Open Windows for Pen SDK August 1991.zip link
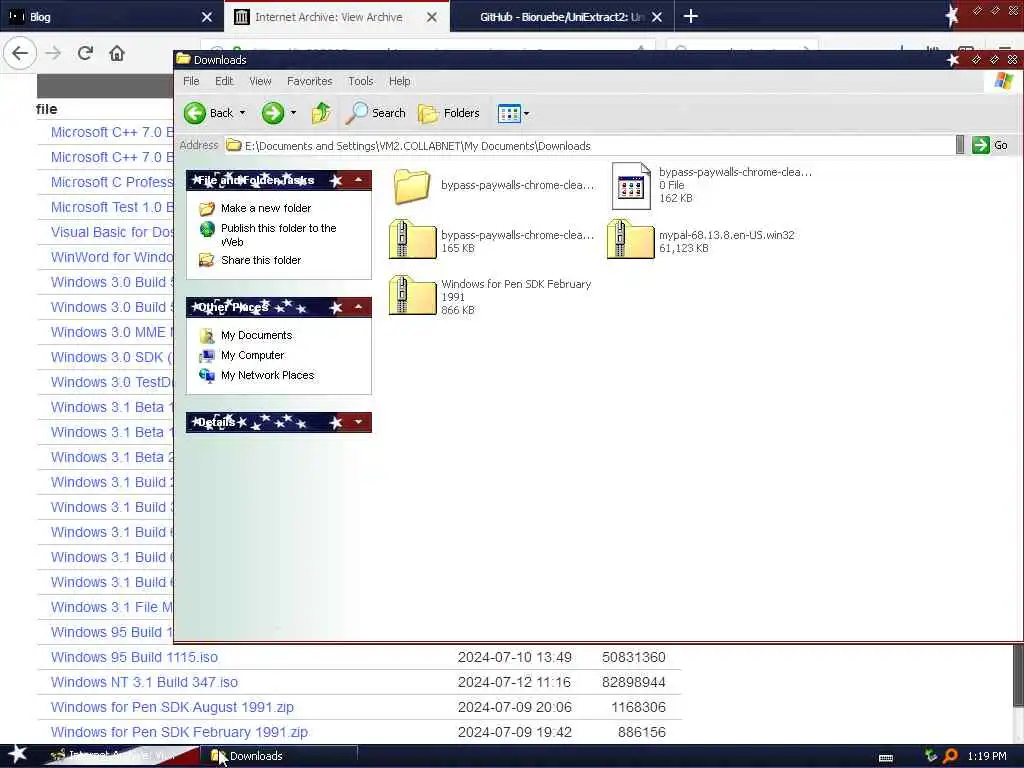The width and height of the screenshot is (1024, 768). coord(172,707)
